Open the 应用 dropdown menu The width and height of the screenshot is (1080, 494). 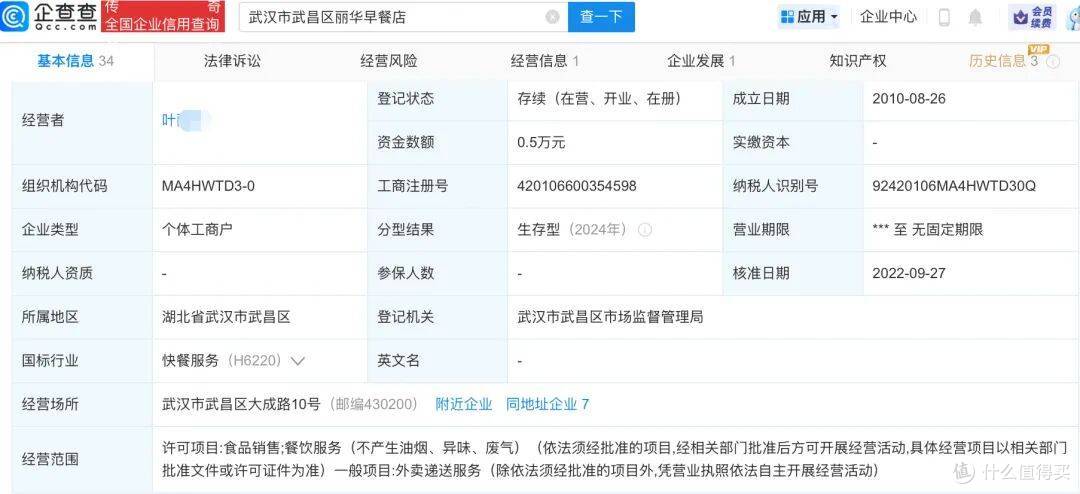point(809,17)
